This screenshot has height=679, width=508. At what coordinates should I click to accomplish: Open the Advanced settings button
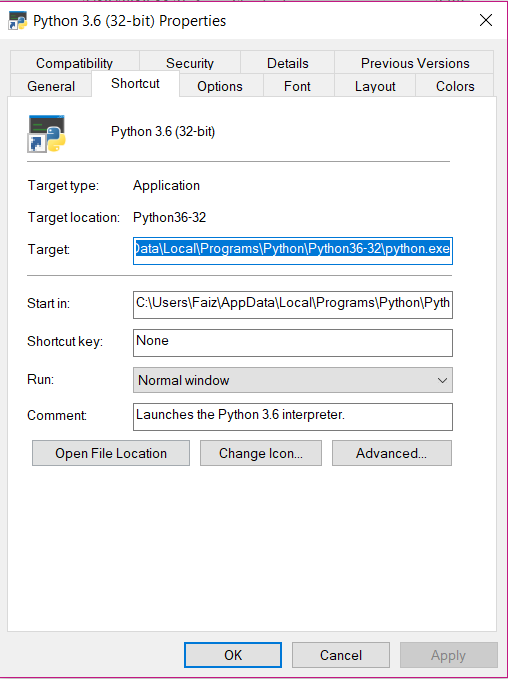coord(392,453)
